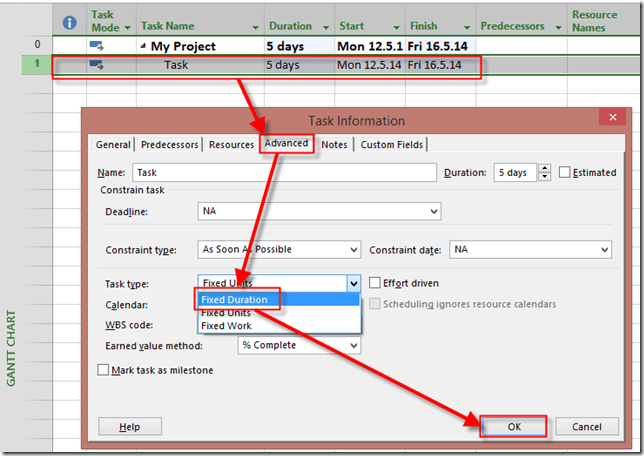Click task mode icon in Task row
The height and width of the screenshot is (456, 644).
97,65
